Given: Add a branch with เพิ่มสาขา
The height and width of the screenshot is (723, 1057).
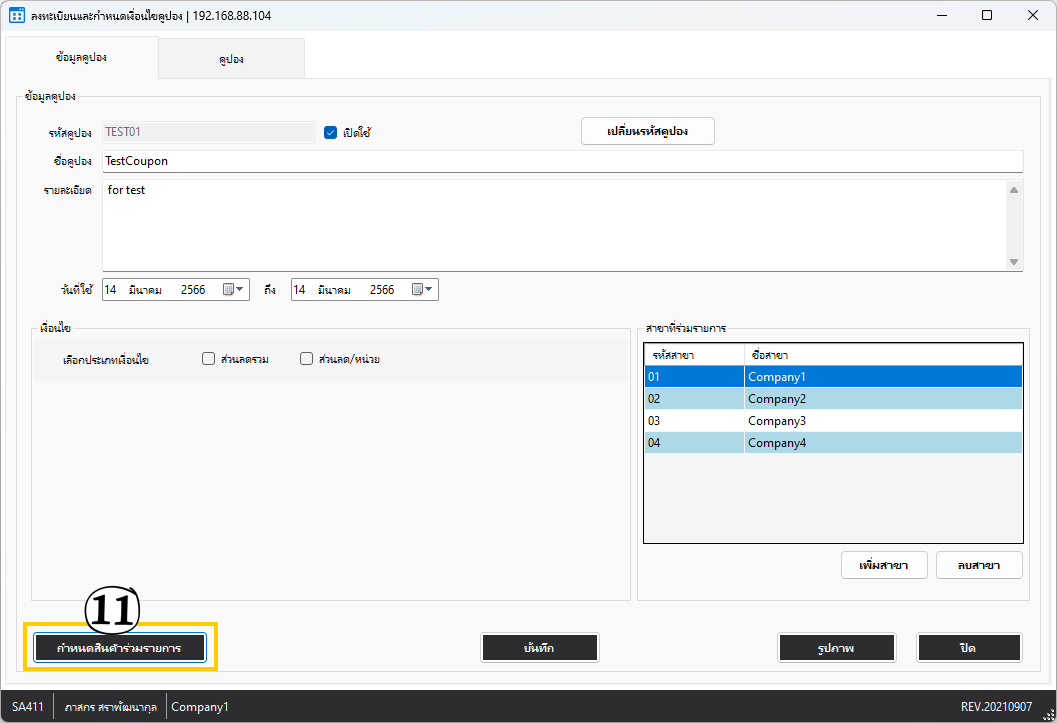Looking at the screenshot, I should 883,565.
